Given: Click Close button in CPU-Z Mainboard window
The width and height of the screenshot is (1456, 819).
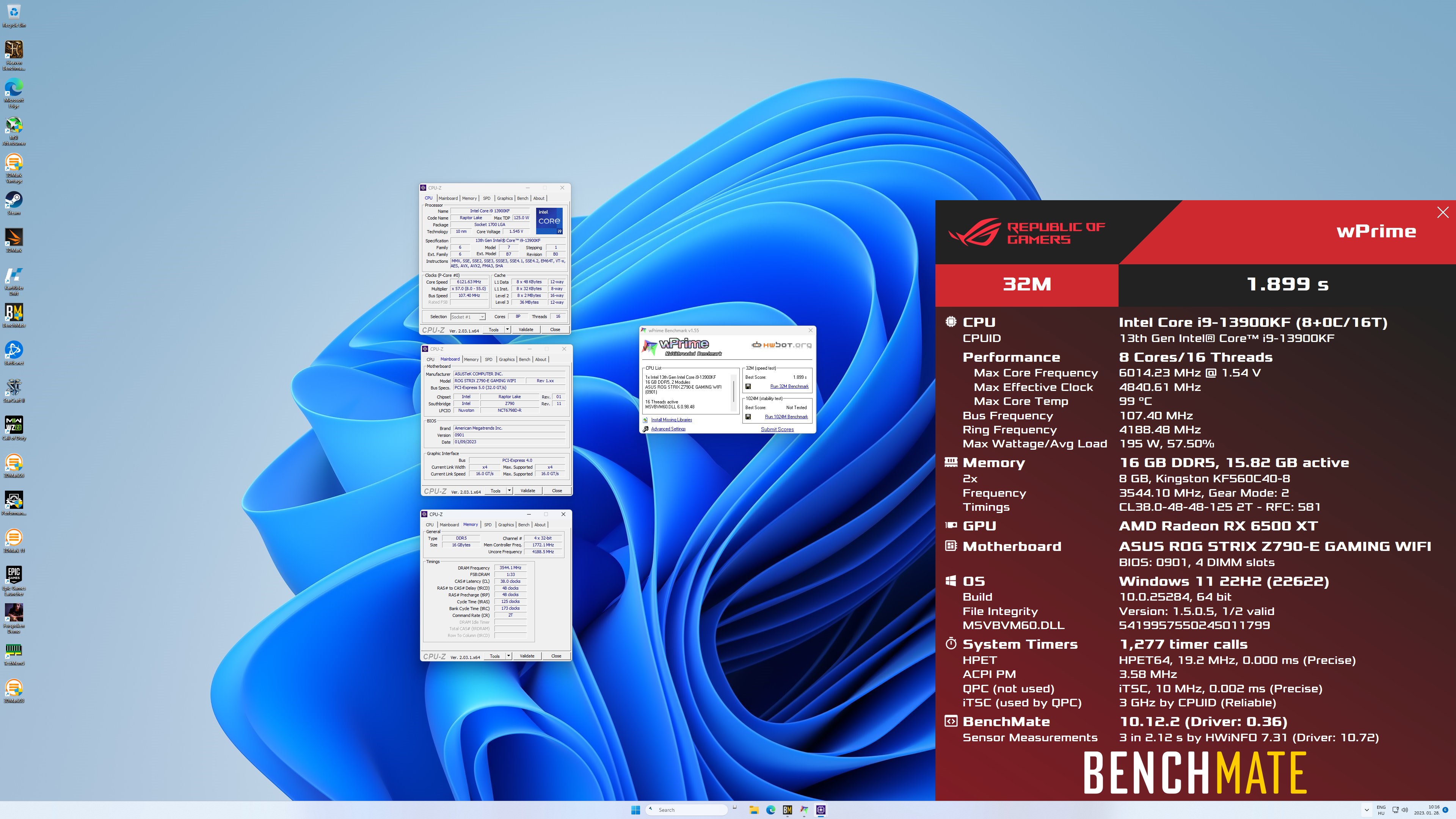Looking at the screenshot, I should click(557, 491).
